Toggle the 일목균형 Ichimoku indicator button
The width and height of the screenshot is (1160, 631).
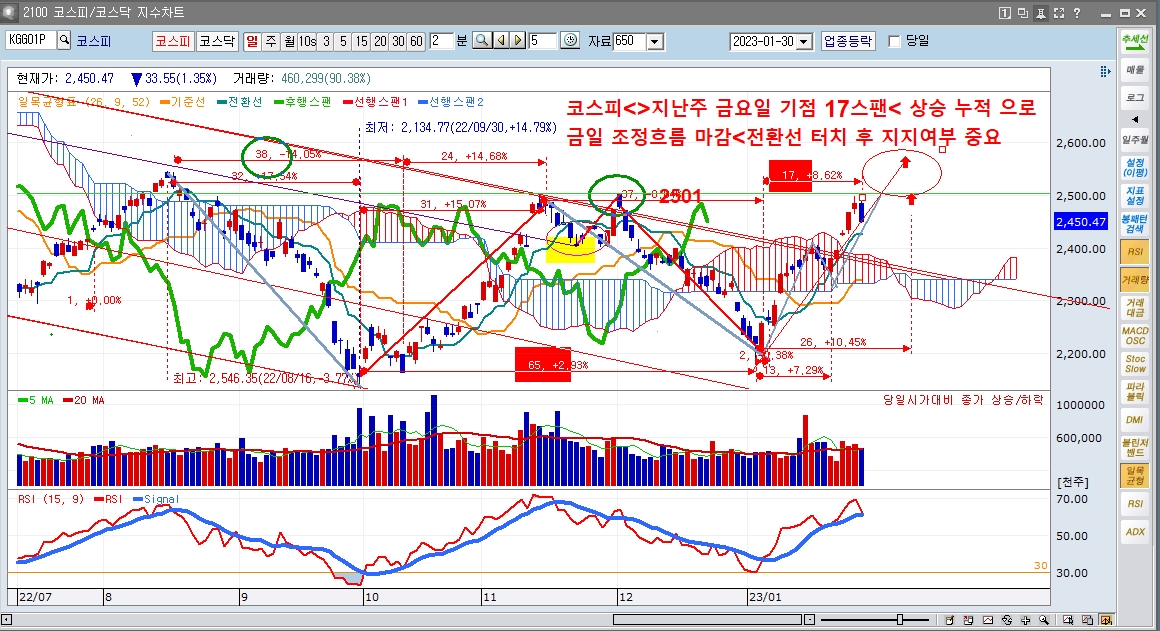[1134, 475]
